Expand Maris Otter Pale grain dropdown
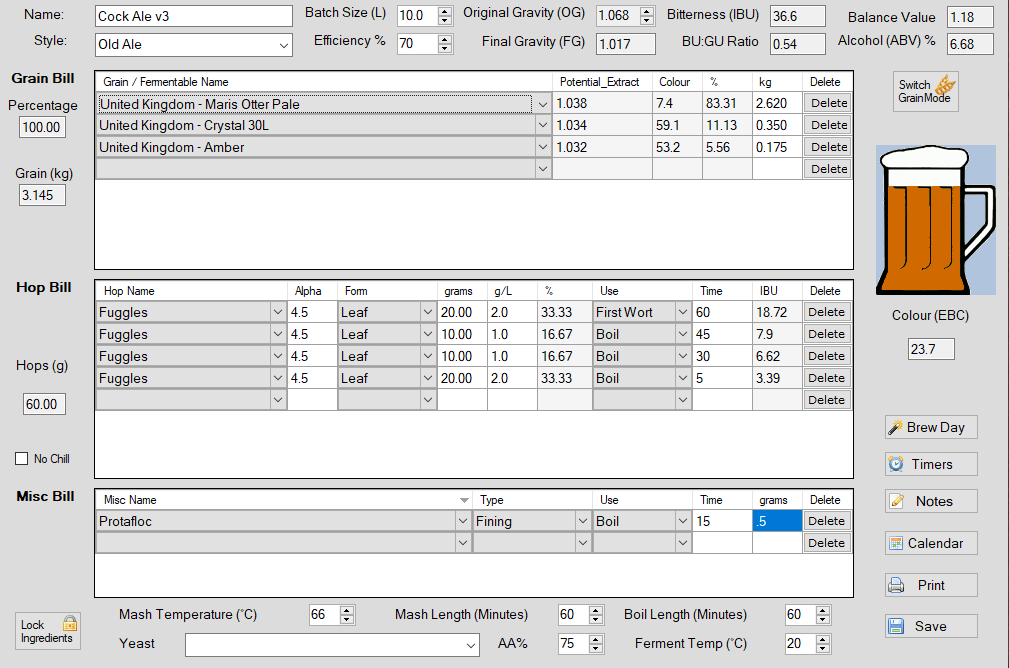Screen dimensions: 1009x668 [x=543, y=104]
